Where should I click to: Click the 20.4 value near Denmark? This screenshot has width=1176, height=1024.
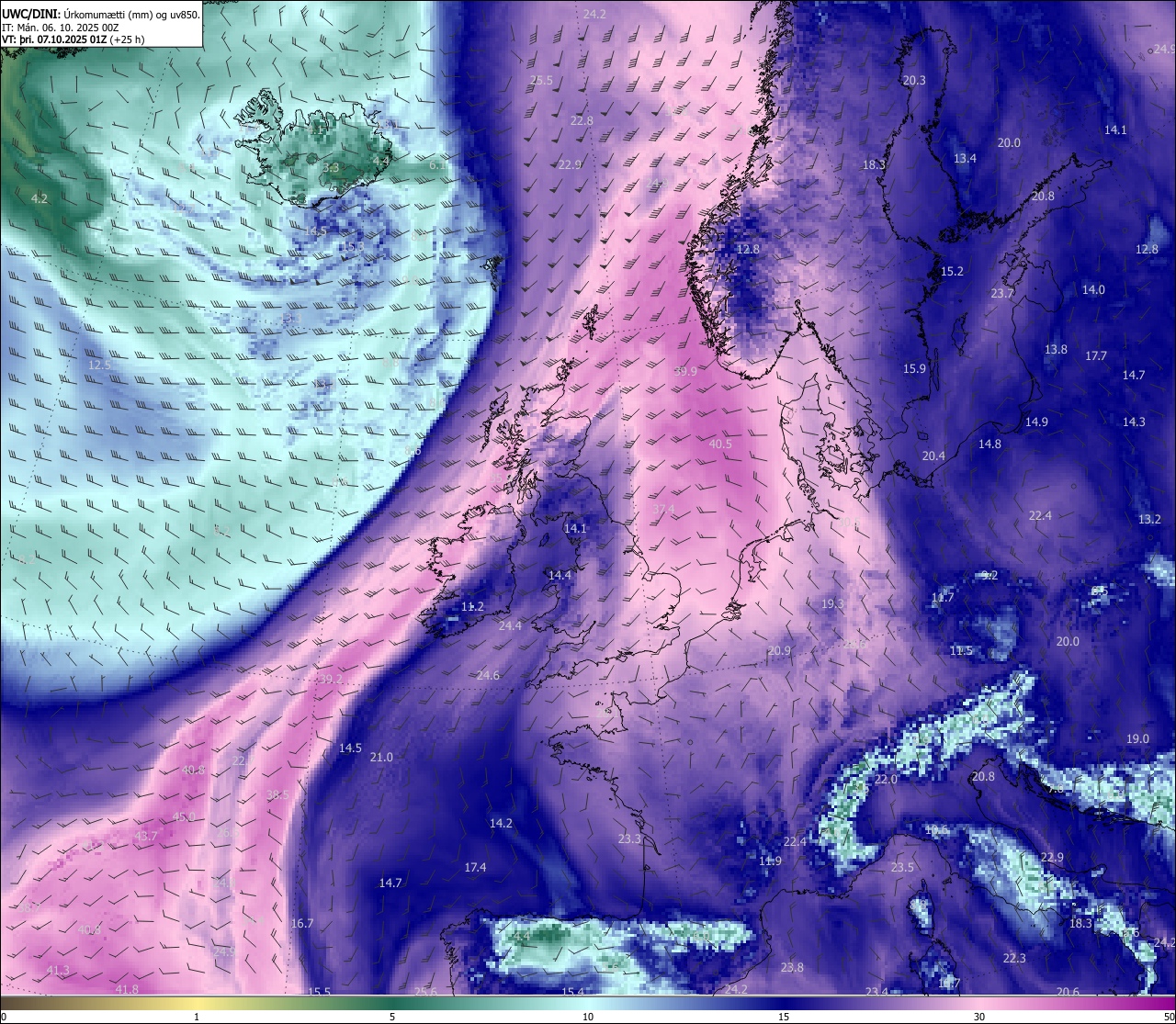[x=933, y=456]
